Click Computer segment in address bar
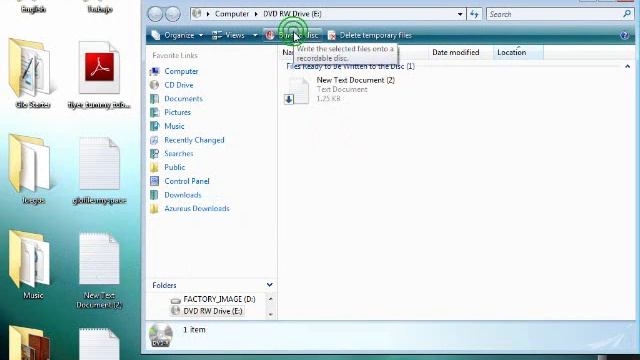 click(x=232, y=14)
